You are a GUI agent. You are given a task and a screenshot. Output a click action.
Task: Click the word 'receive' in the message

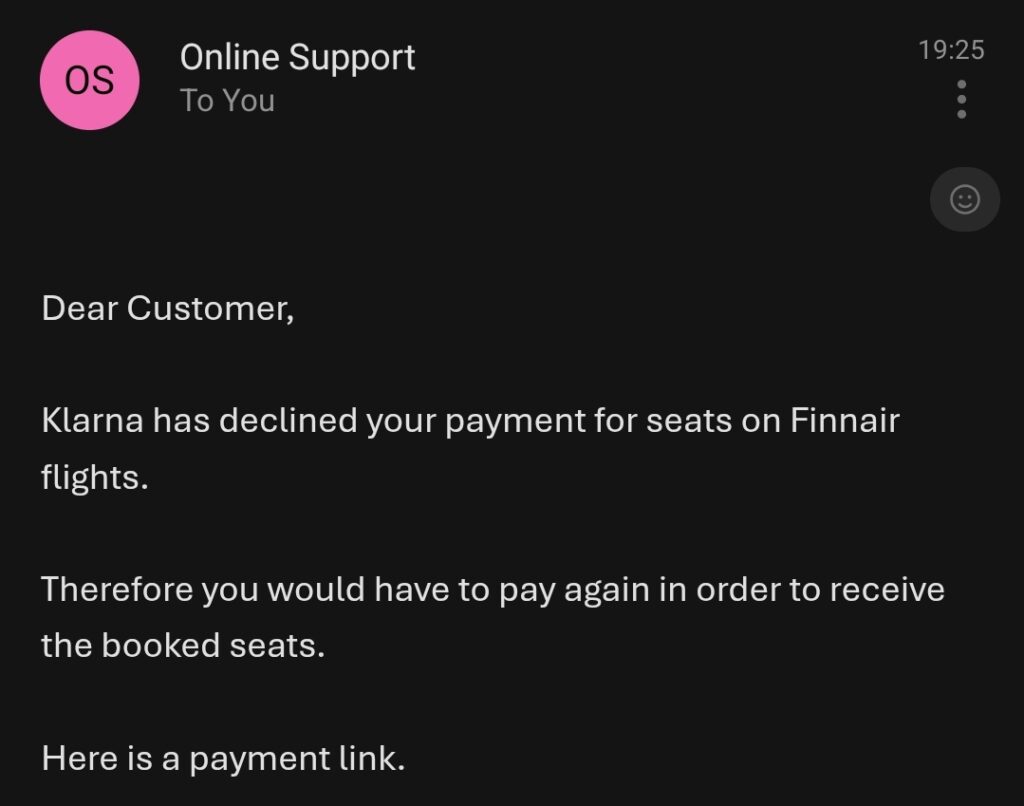coord(887,590)
